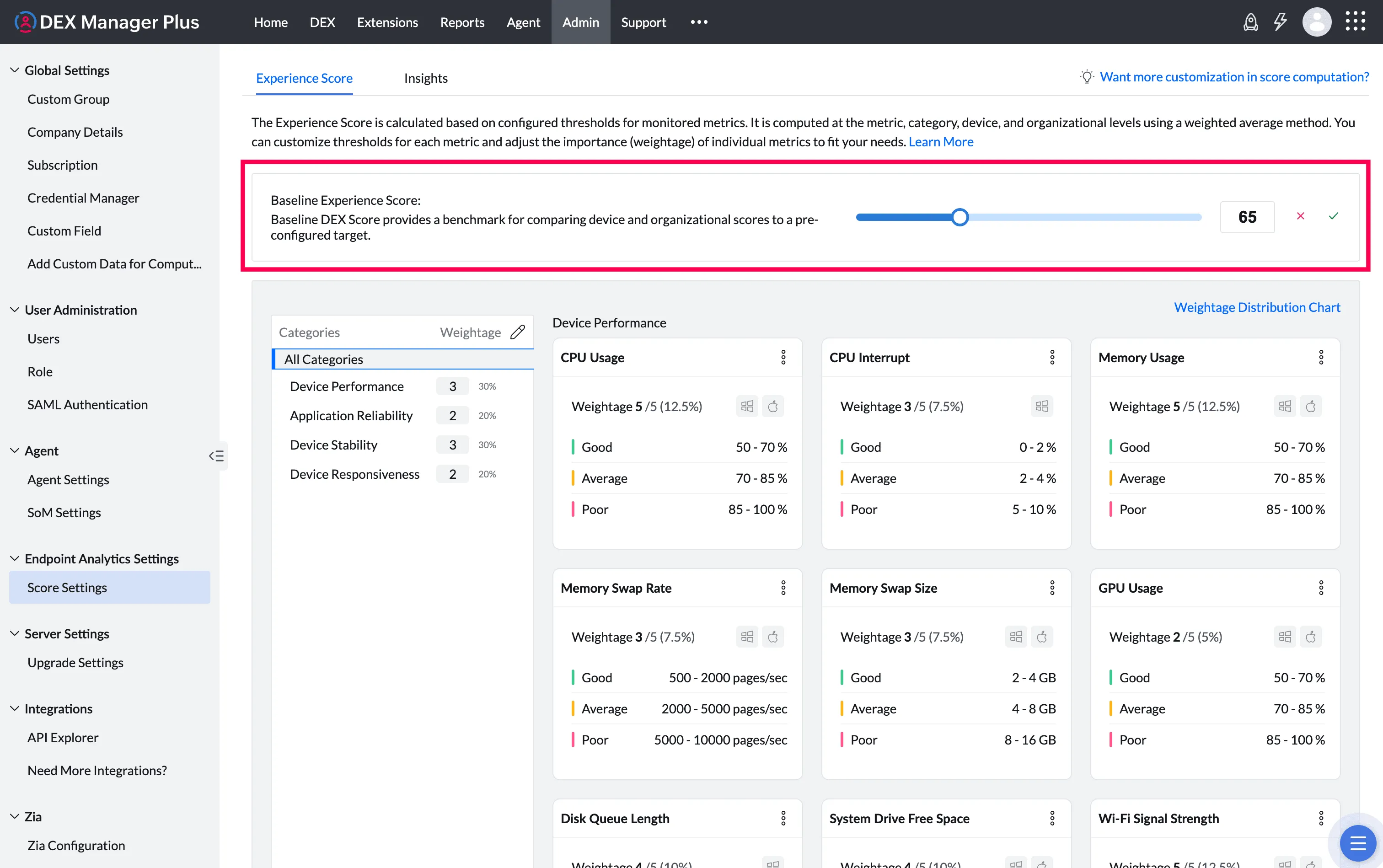
Task: Open the lightning bolt quick actions
Action: click(x=1280, y=22)
